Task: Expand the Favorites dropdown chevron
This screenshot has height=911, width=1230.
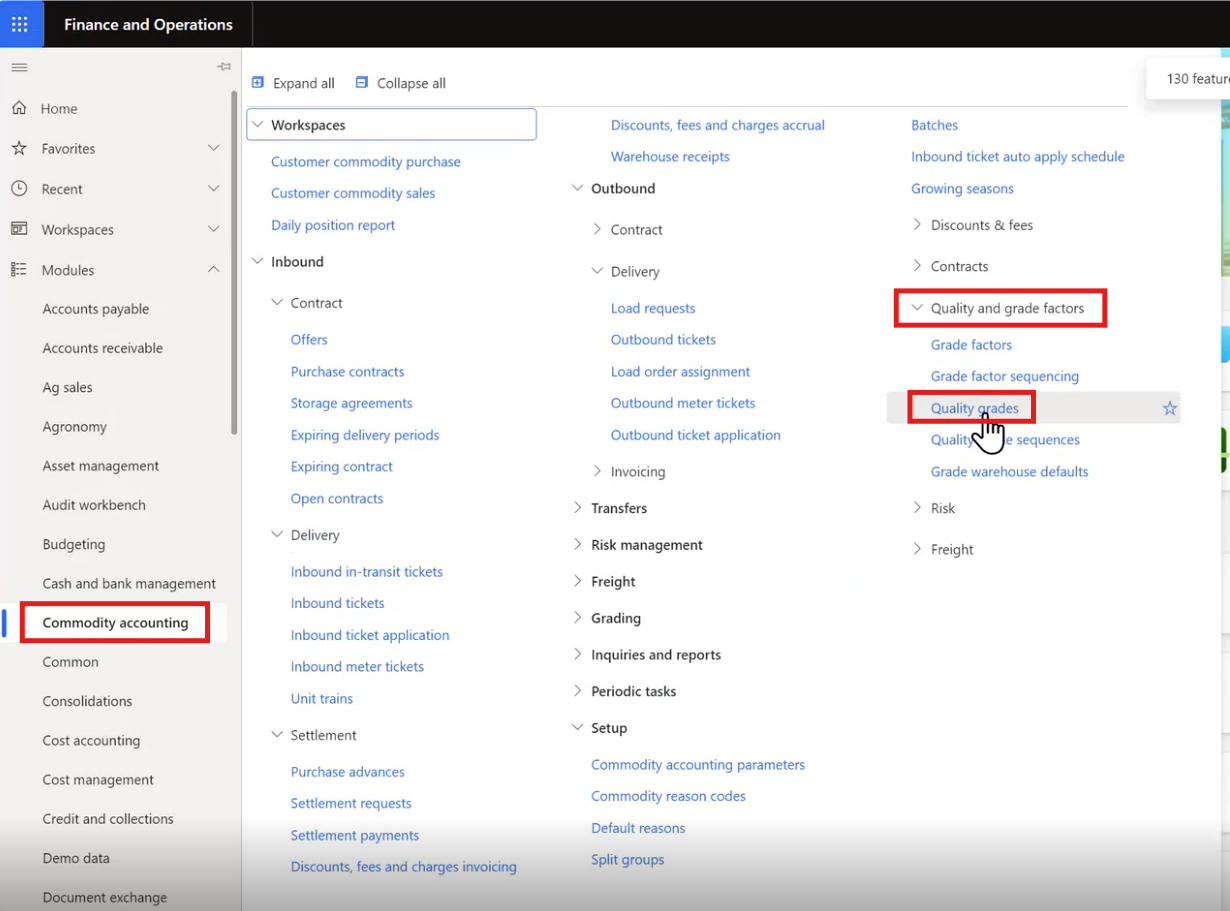Action: point(213,148)
